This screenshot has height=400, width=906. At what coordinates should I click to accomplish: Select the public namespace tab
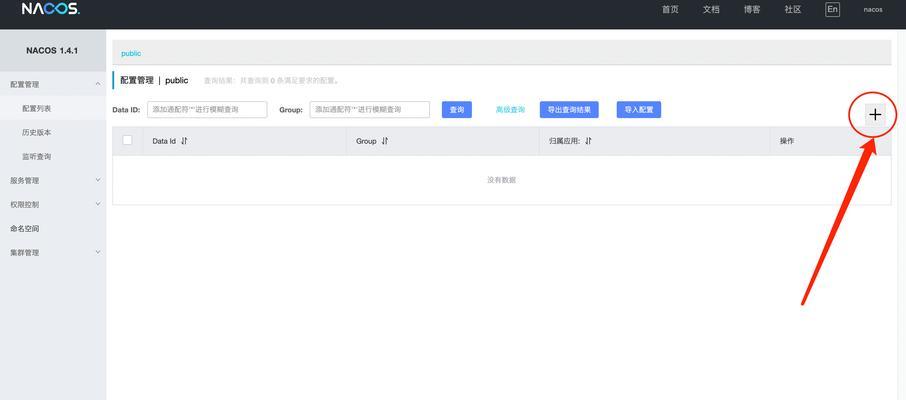click(x=131, y=53)
